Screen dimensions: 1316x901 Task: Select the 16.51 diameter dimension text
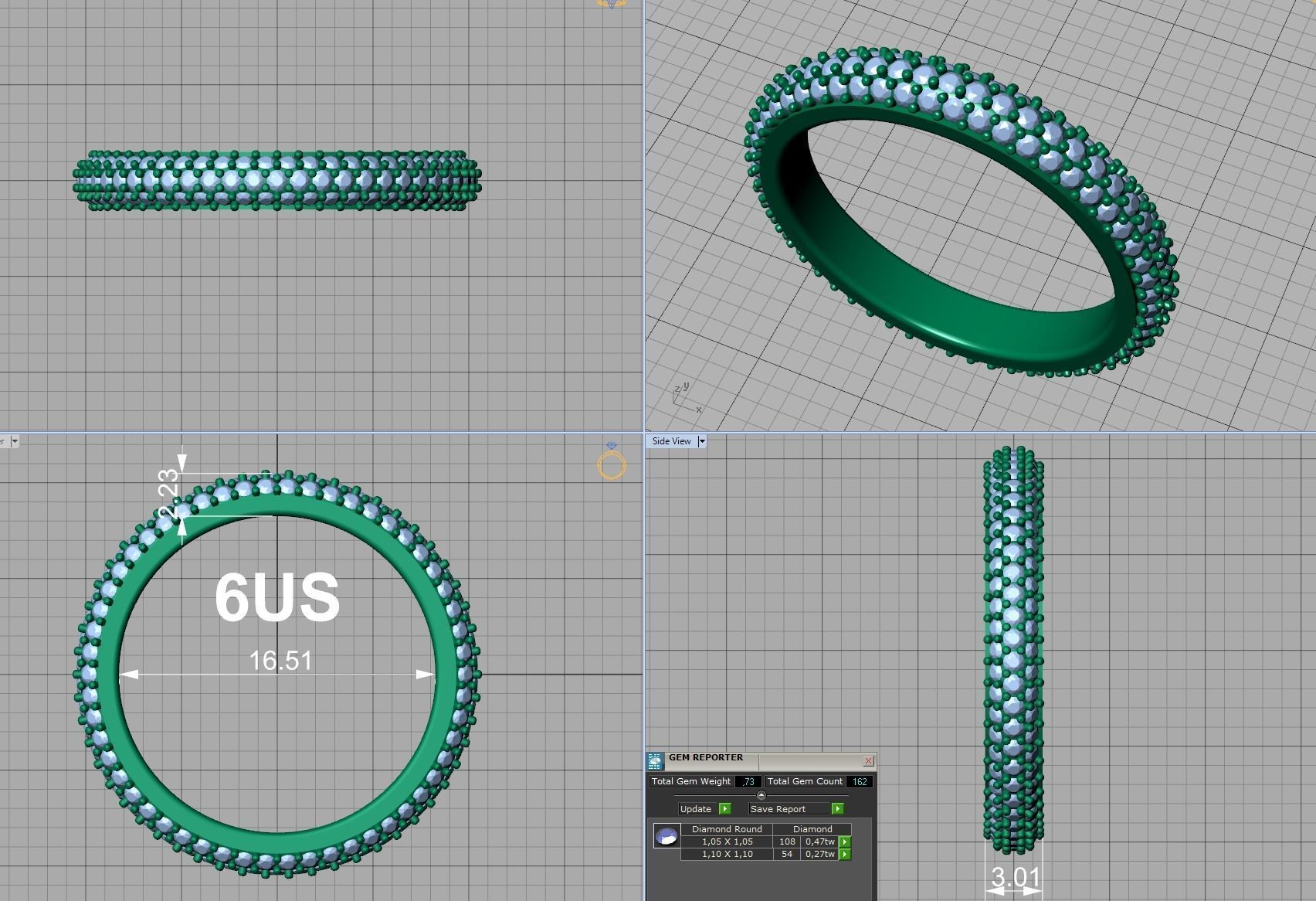[280, 661]
